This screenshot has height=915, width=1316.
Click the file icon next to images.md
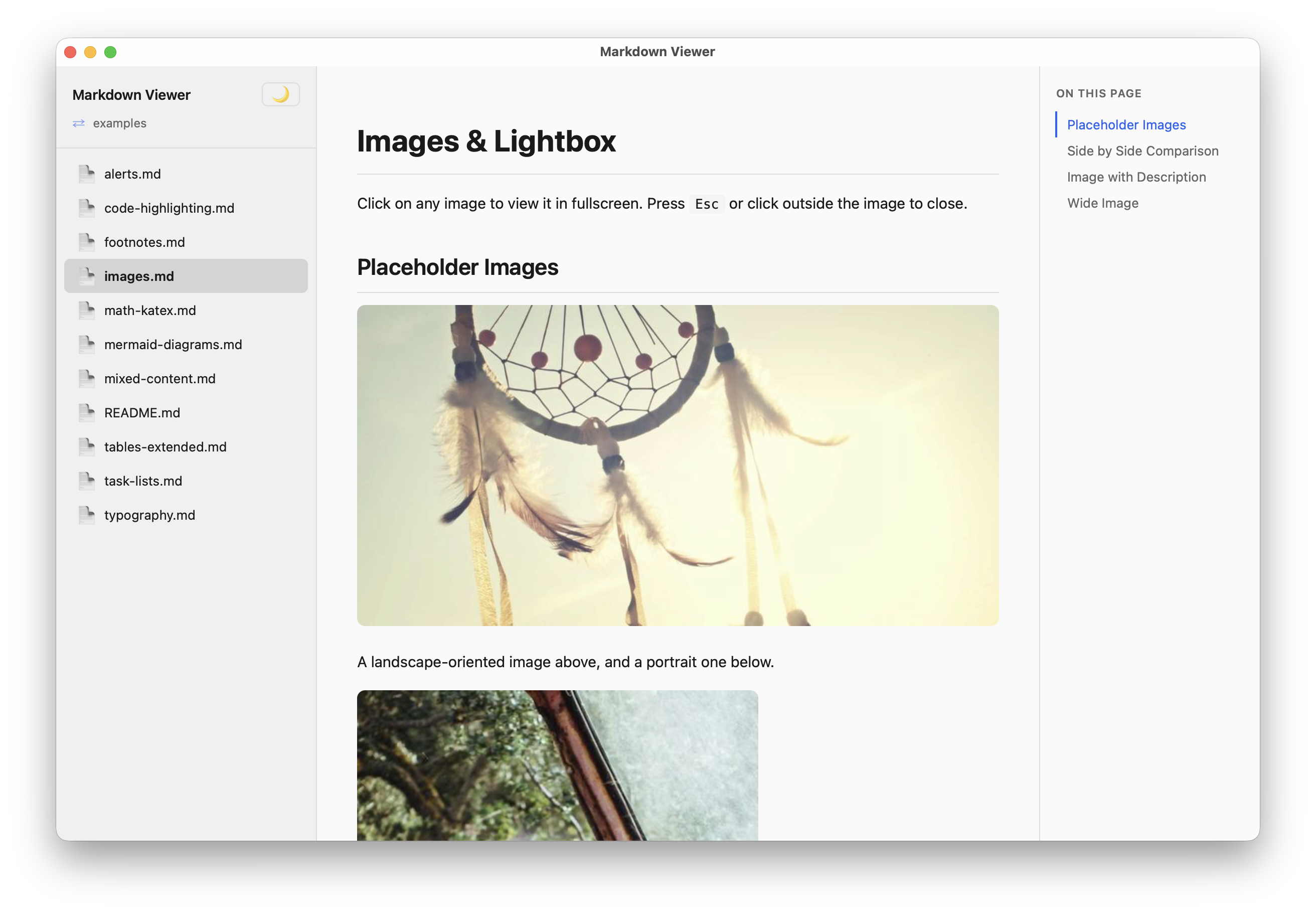87,276
